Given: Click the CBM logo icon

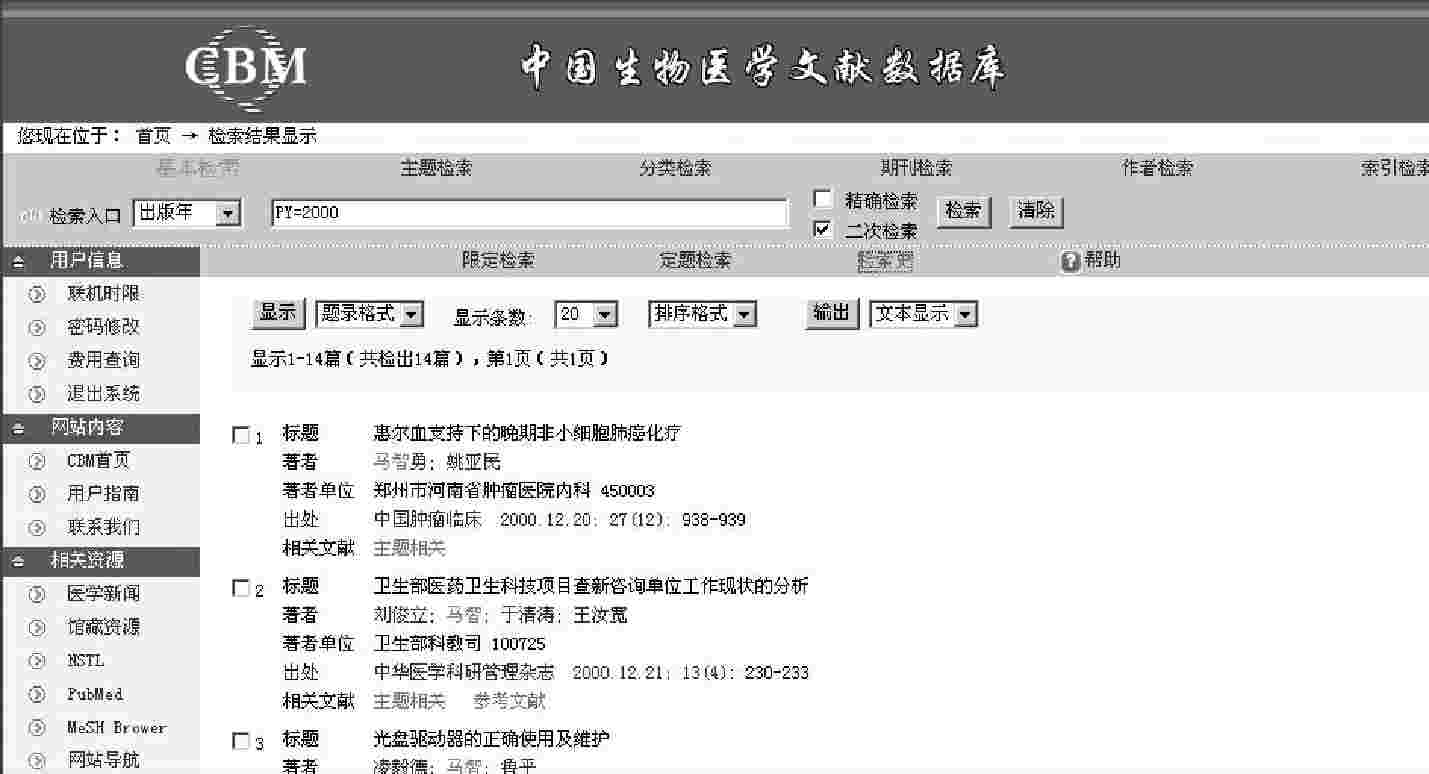Looking at the screenshot, I should (x=245, y=67).
